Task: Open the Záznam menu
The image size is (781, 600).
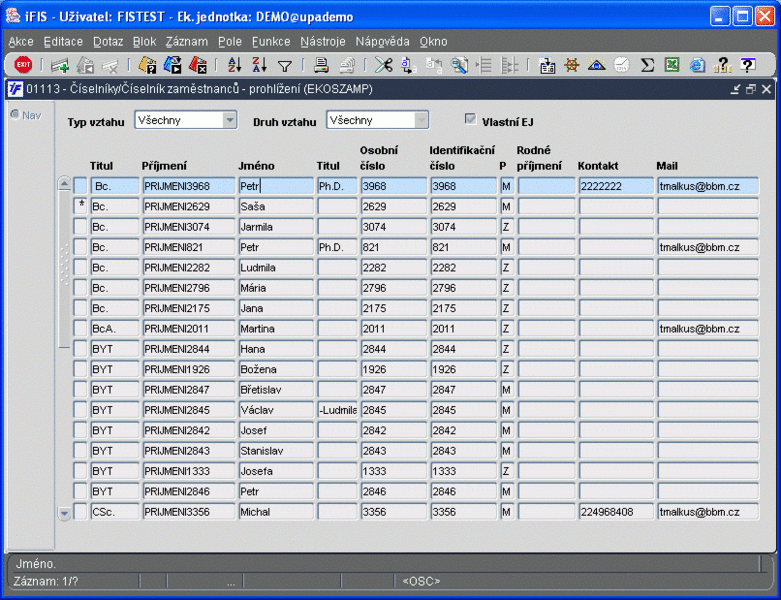Action: [x=186, y=42]
